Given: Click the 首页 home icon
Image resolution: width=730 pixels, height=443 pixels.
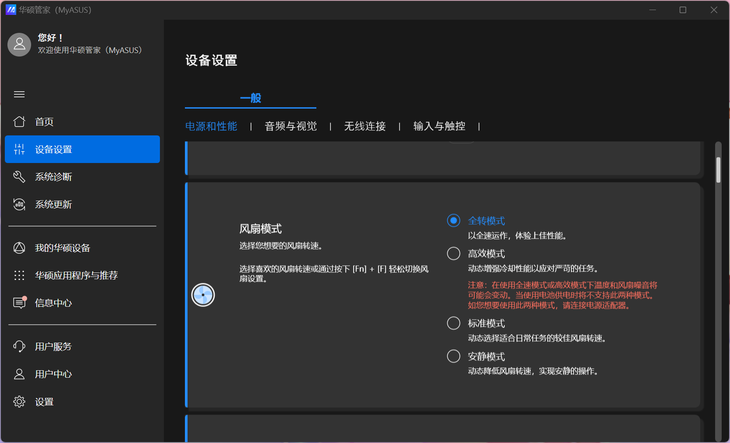Looking at the screenshot, I should pos(19,122).
